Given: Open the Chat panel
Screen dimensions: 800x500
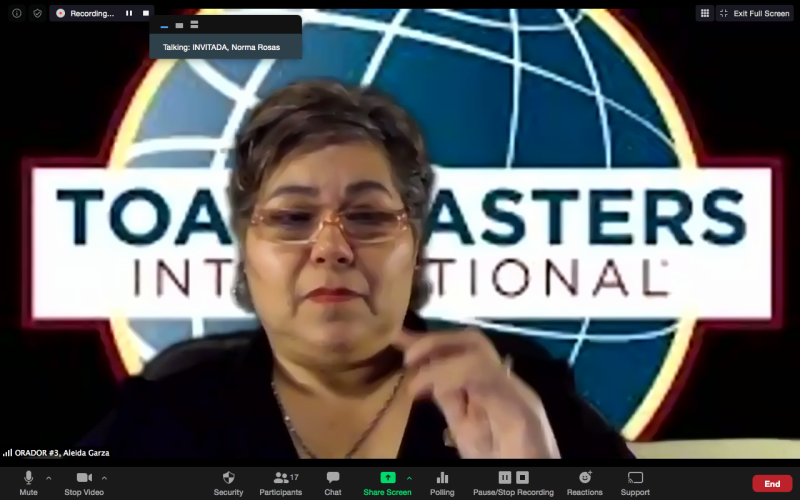Looking at the screenshot, I should pos(333,484).
